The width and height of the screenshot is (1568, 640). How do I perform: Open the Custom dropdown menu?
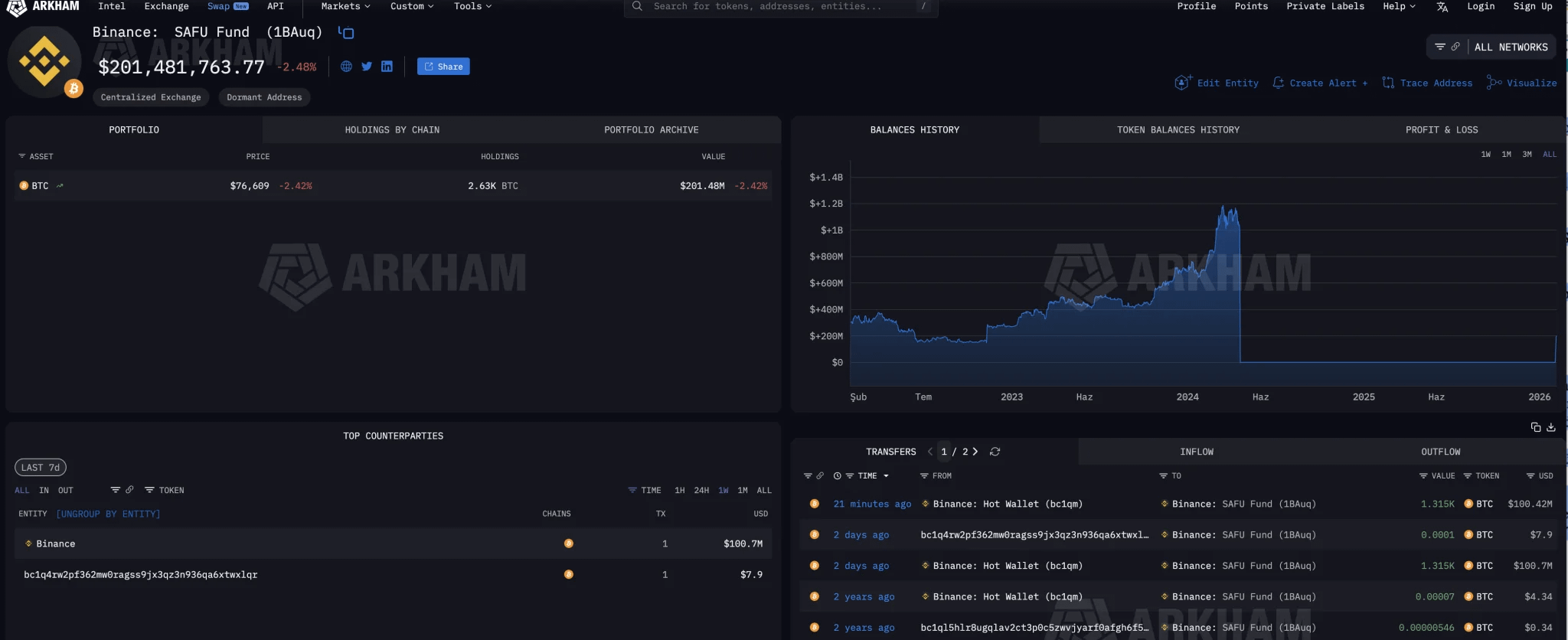412,6
